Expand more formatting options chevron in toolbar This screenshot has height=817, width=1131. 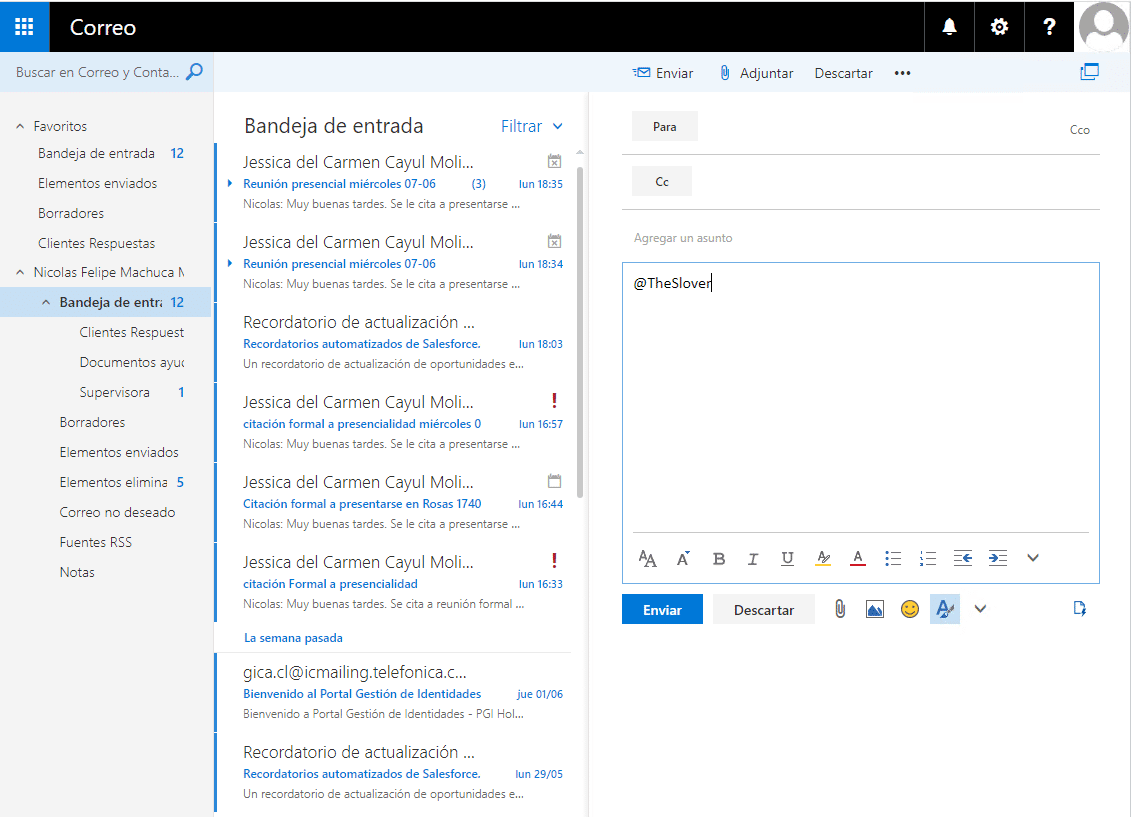pyautogui.click(x=1033, y=558)
